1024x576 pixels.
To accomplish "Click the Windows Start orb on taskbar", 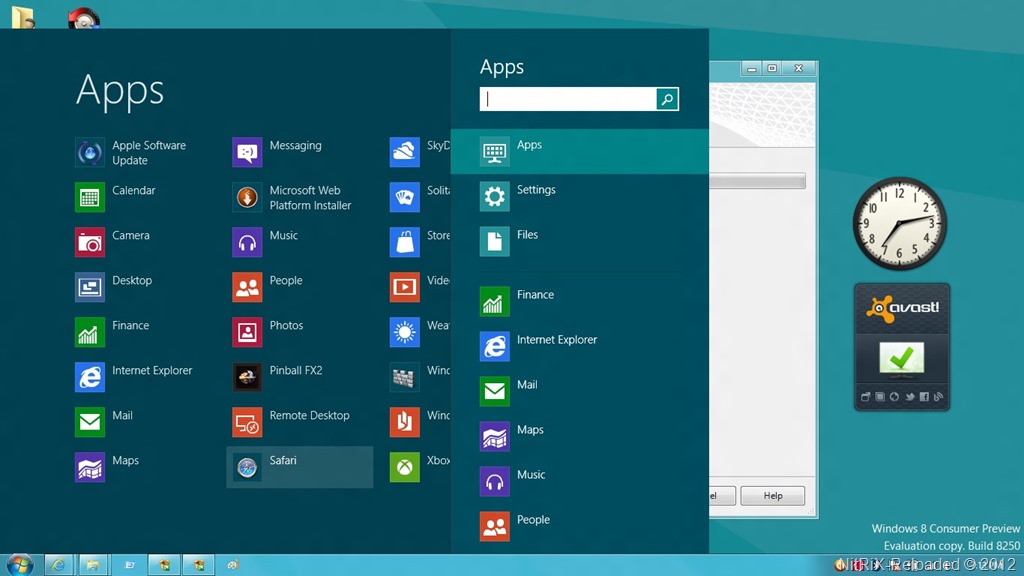I will click(x=19, y=564).
